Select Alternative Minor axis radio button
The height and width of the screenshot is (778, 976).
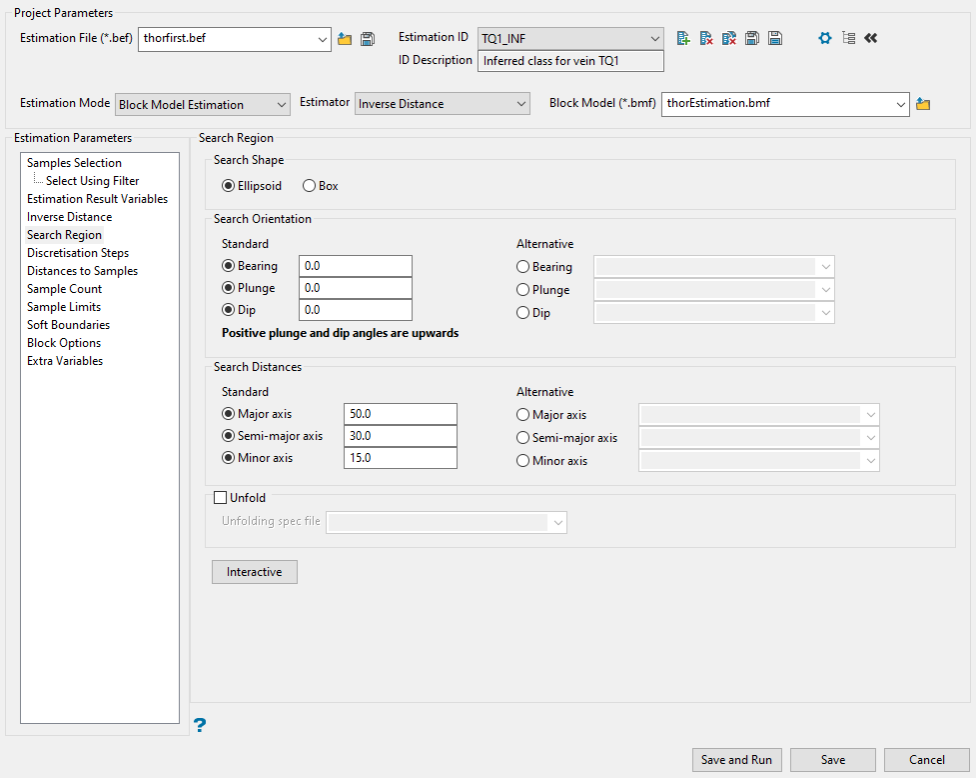click(x=523, y=461)
